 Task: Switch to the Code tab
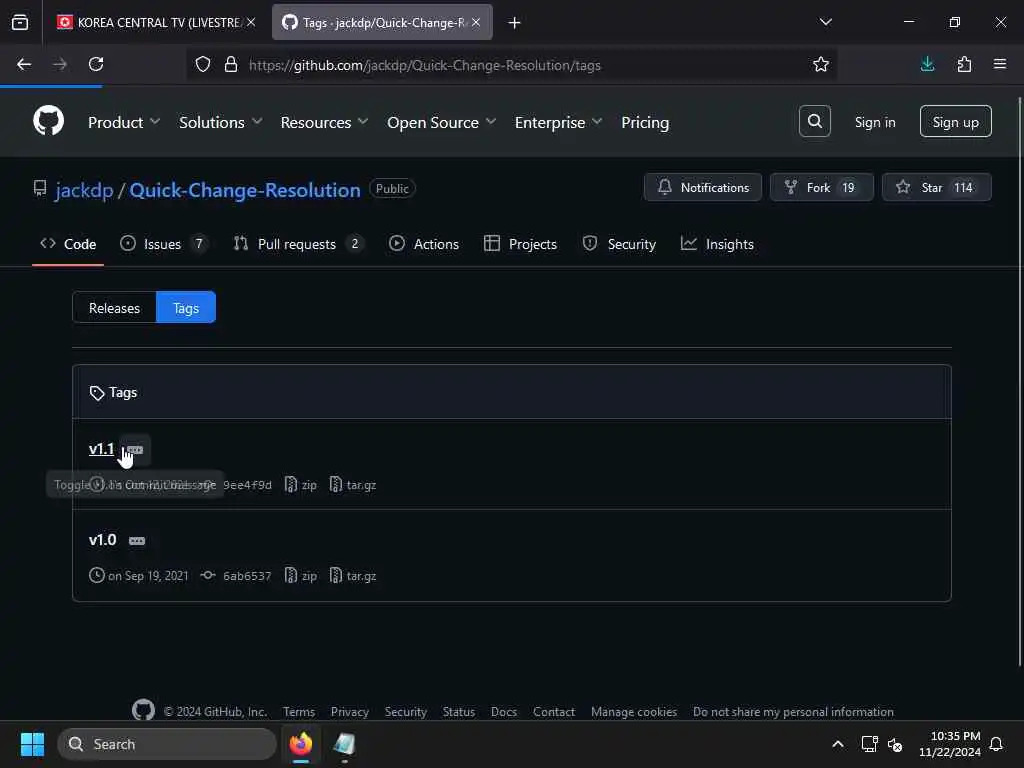[68, 244]
